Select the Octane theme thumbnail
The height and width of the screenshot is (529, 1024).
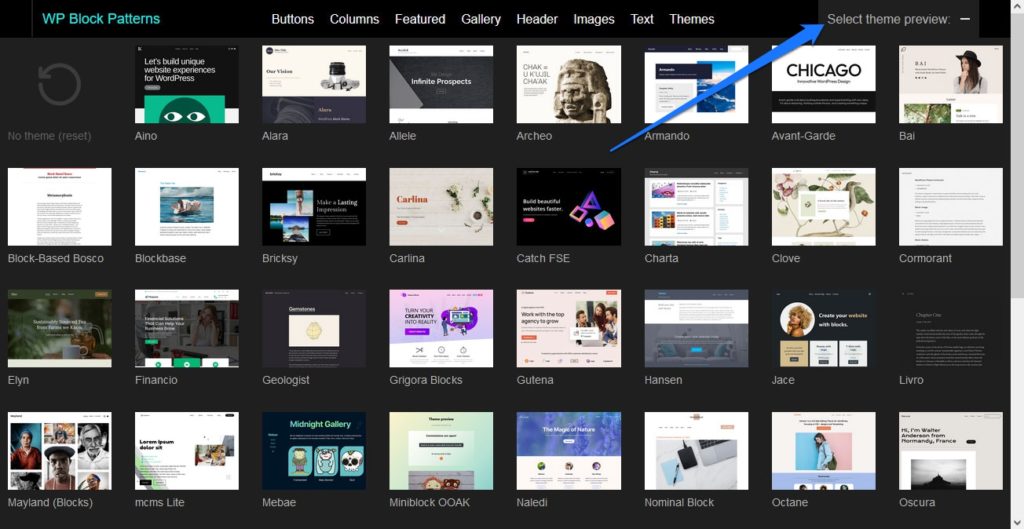coord(824,451)
